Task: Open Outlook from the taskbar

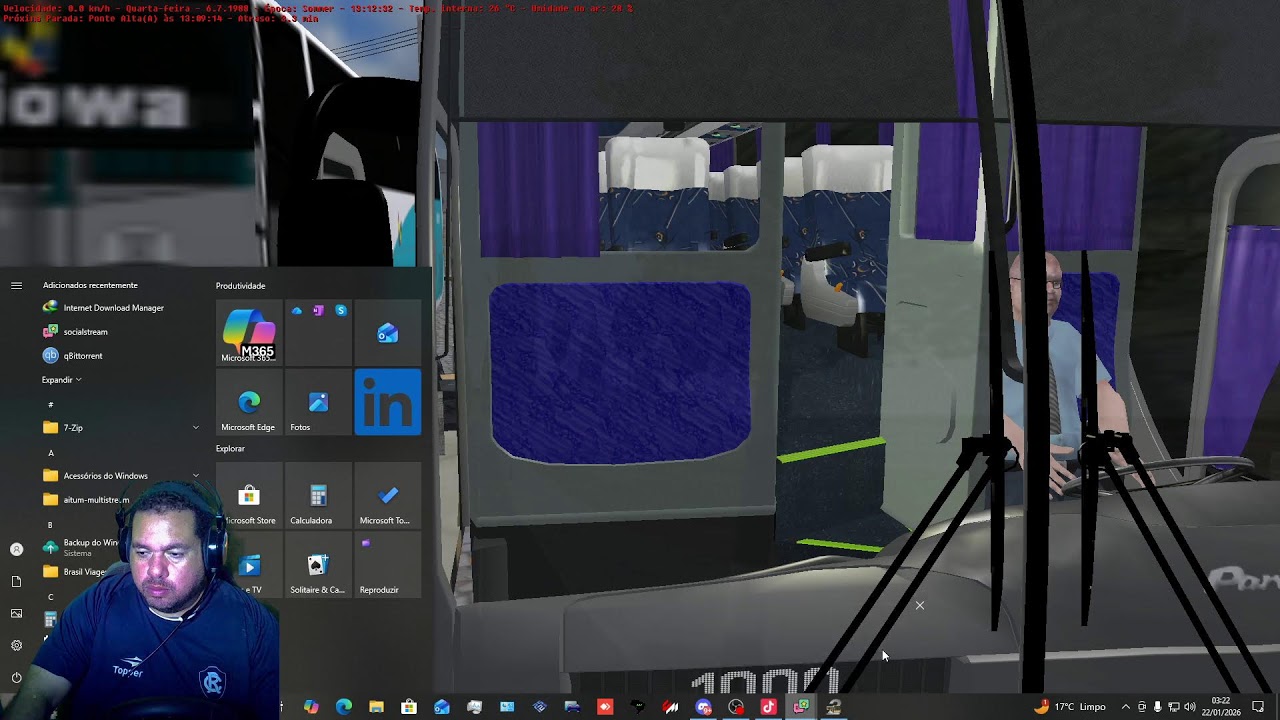Action: [x=442, y=707]
